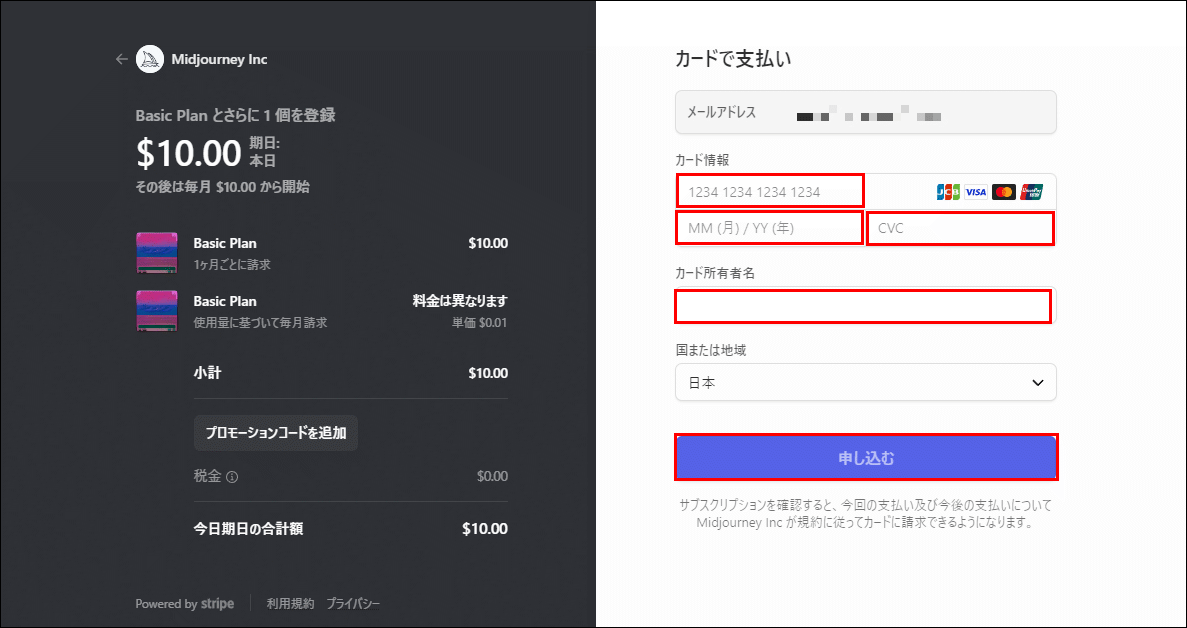Click the カードで支払い heading
Viewport: 1187px width, 628px height.
733,60
